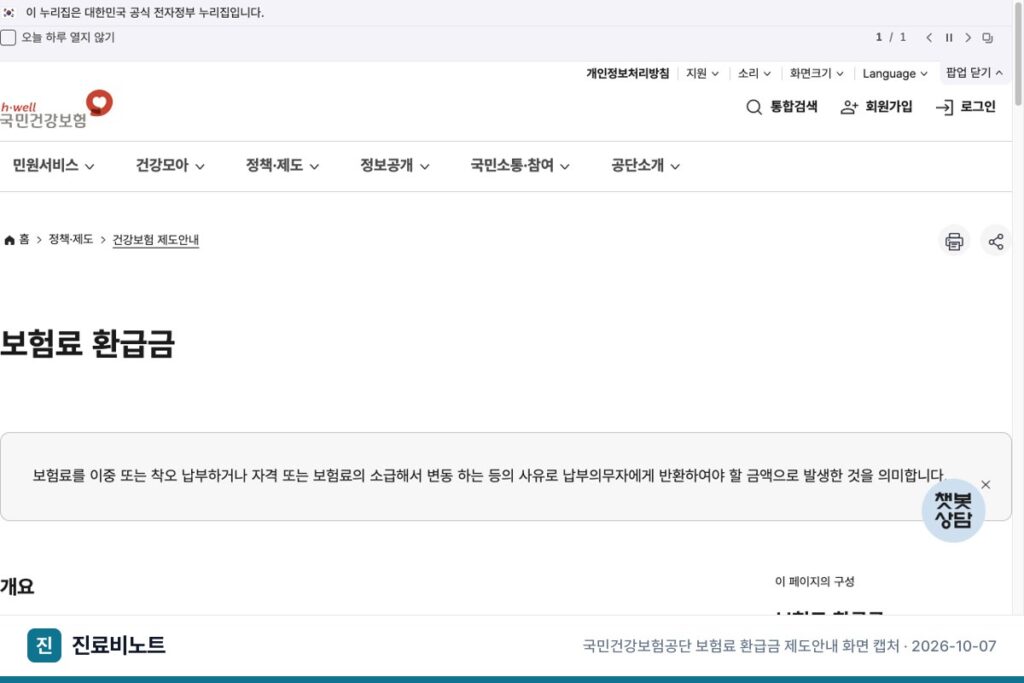Go to previous popup banner slide

929,38
